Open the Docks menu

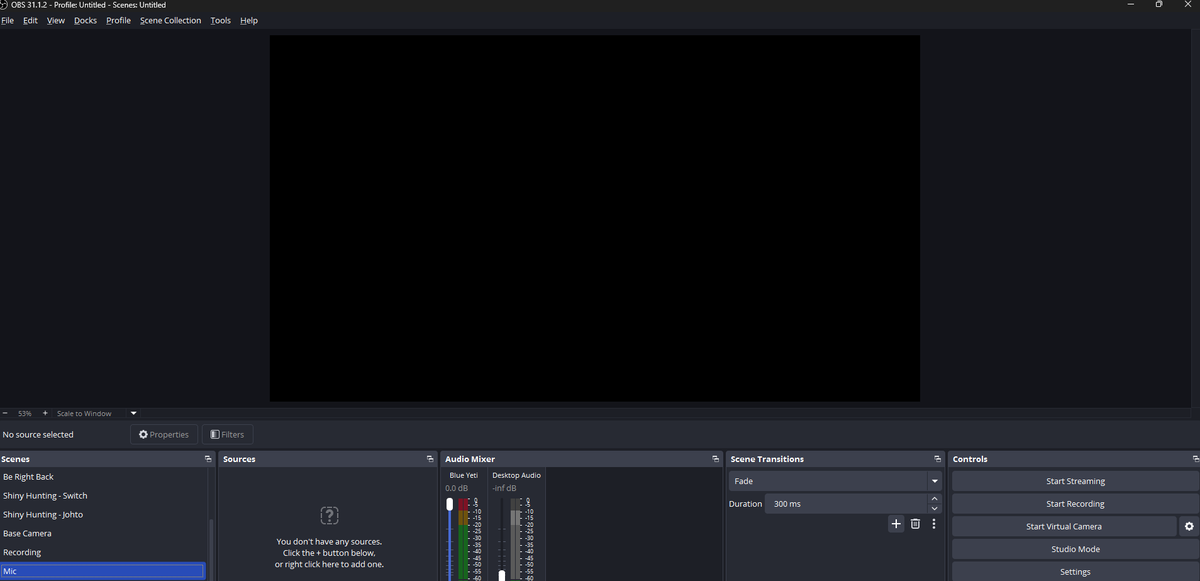(x=86, y=20)
